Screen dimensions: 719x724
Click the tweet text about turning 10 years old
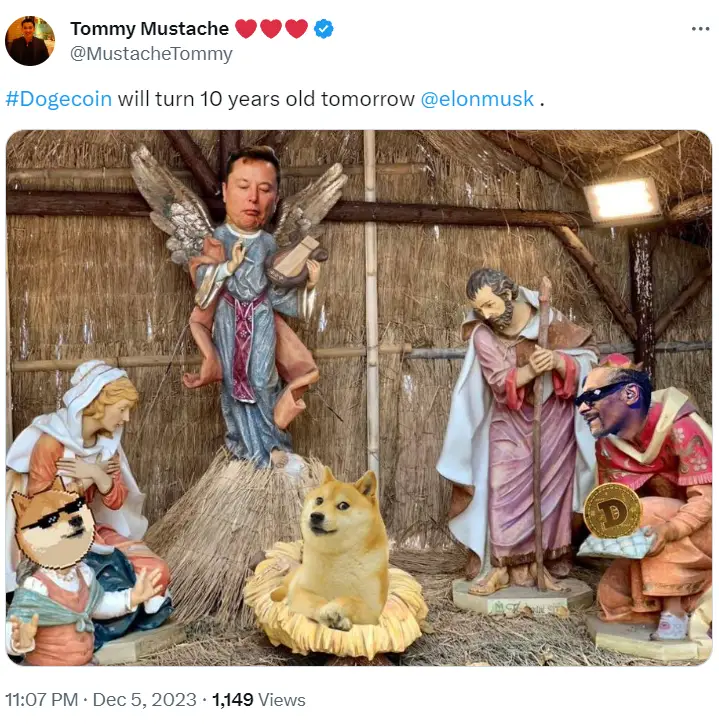pyautogui.click(x=266, y=99)
